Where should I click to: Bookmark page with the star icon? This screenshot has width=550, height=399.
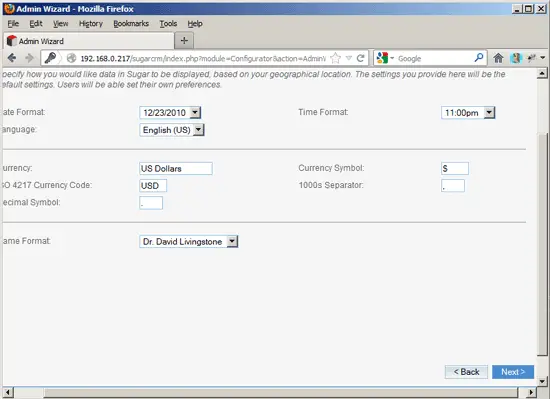(x=335, y=58)
